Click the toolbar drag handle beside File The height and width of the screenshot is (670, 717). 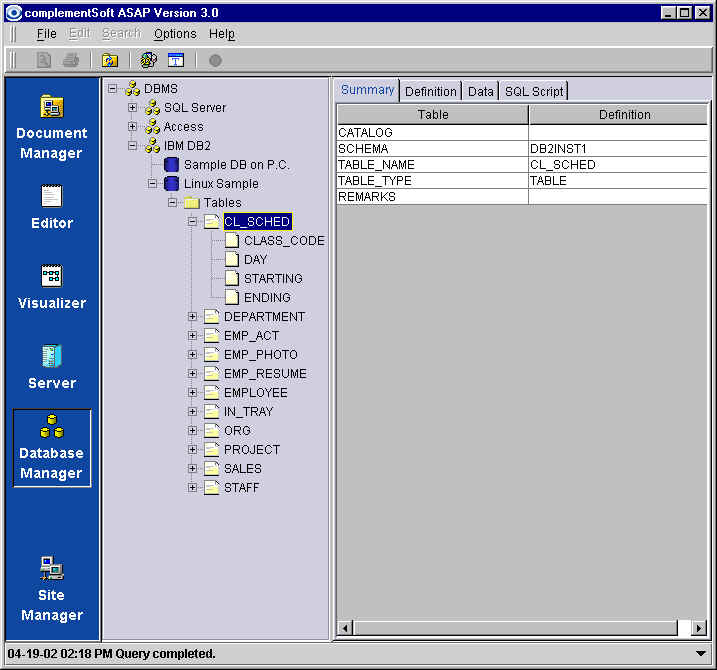point(13,34)
